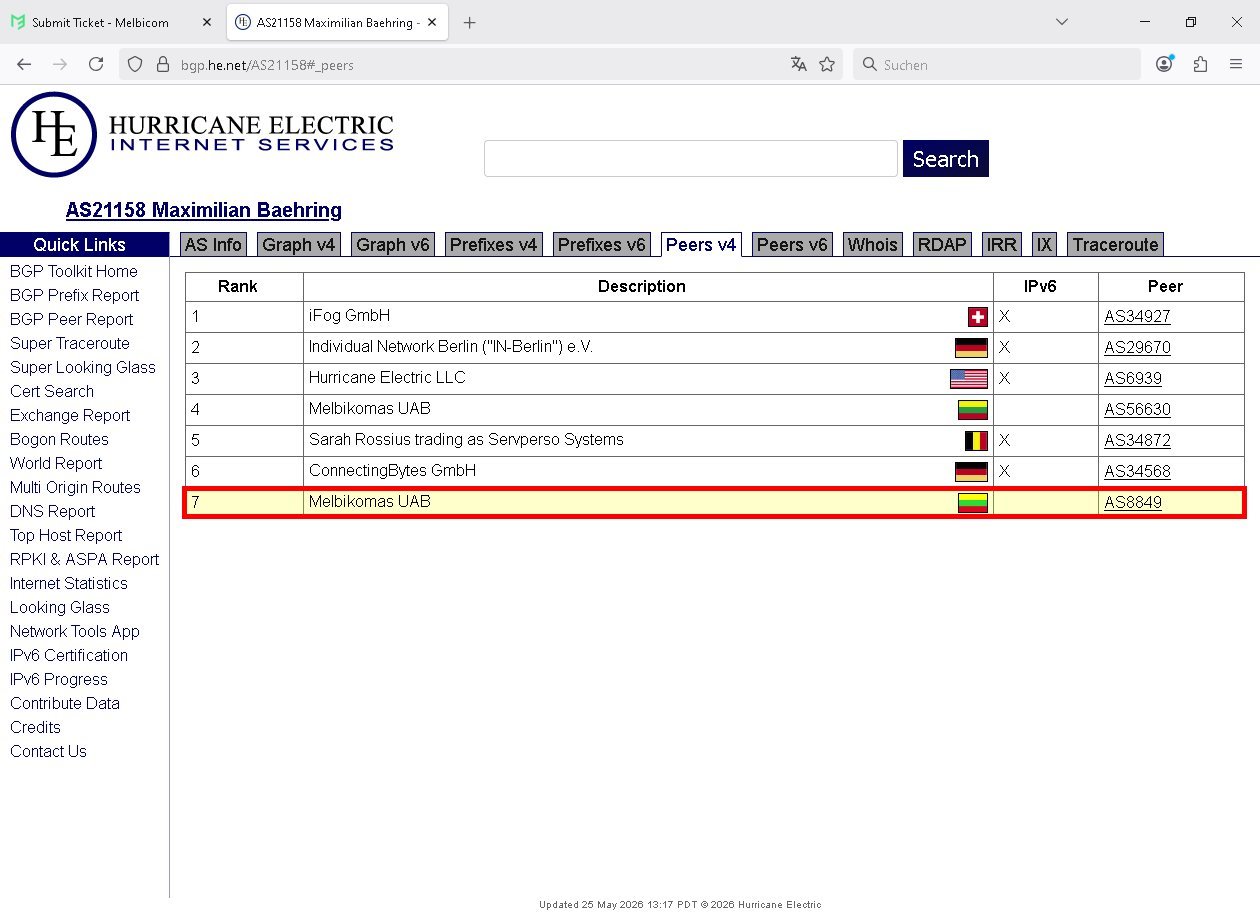
Task: Open the Multi Origin Routes link
Action: (75, 487)
